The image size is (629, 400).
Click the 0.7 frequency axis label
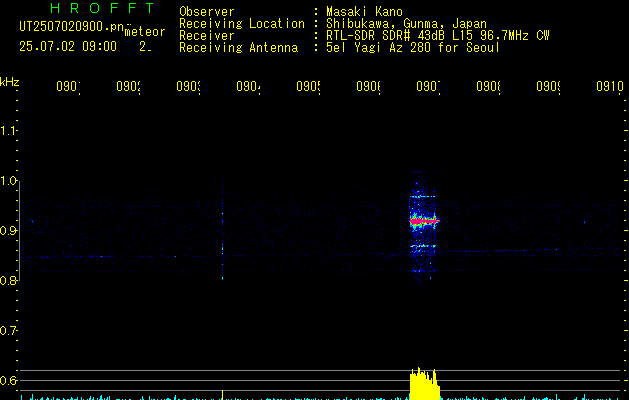pyautogui.click(x=8, y=331)
